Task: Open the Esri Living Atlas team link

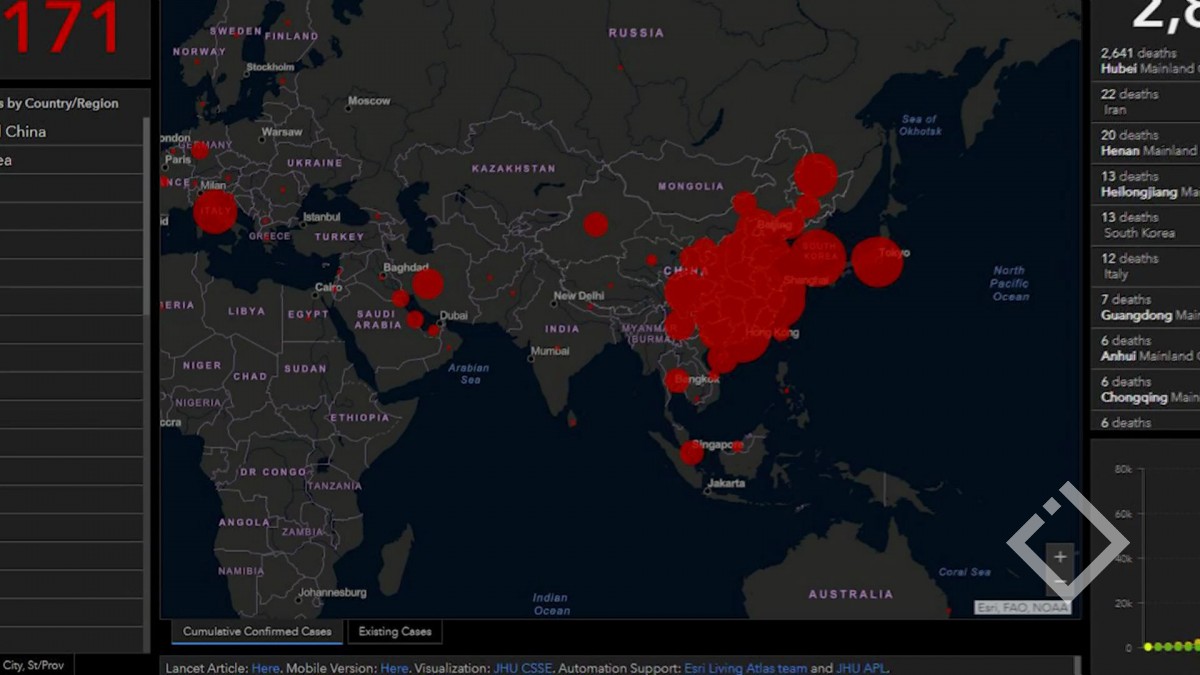Action: [745, 668]
